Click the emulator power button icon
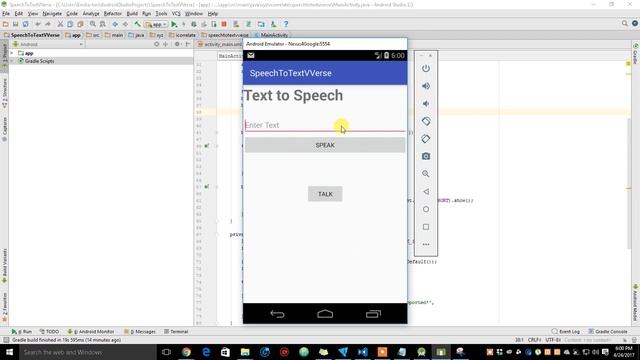The image size is (640, 360). point(426,68)
